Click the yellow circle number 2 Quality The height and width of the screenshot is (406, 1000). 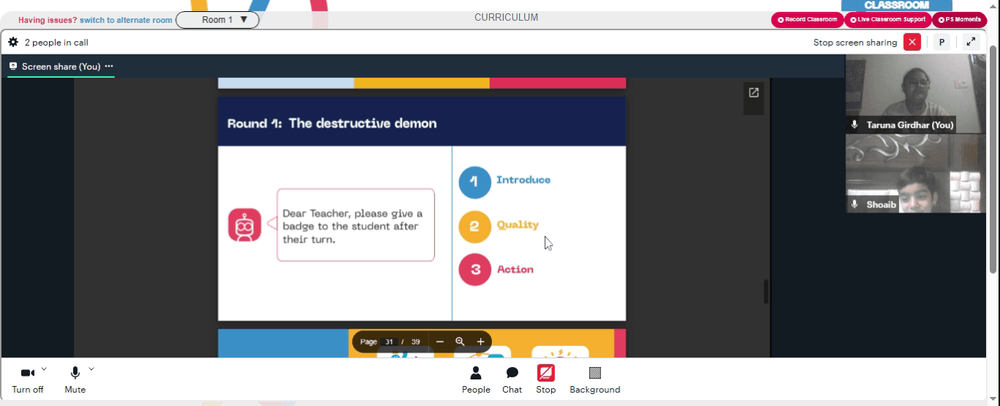pyautogui.click(x=475, y=227)
